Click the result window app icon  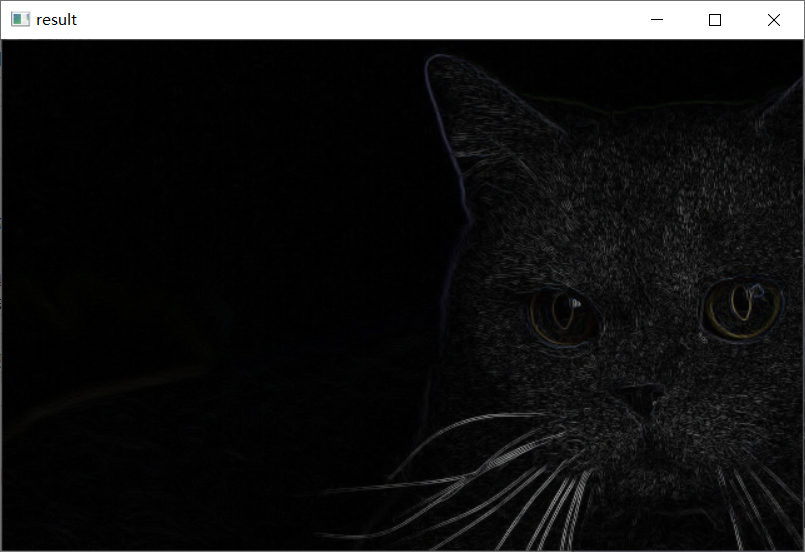(20, 20)
